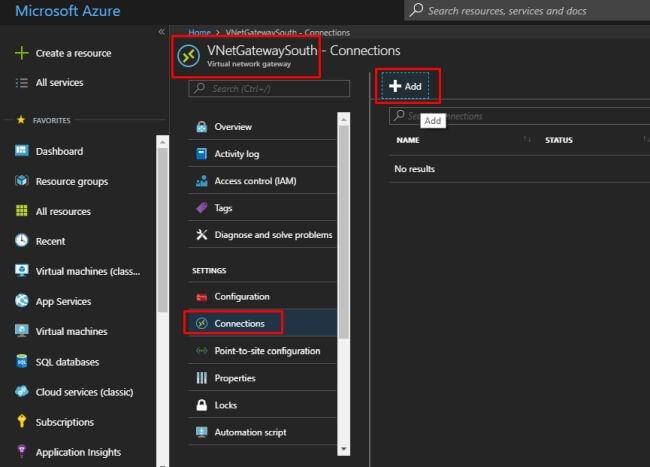Image resolution: width=650 pixels, height=467 pixels.
Task: Click the Locks padlock icon
Action: (201, 405)
